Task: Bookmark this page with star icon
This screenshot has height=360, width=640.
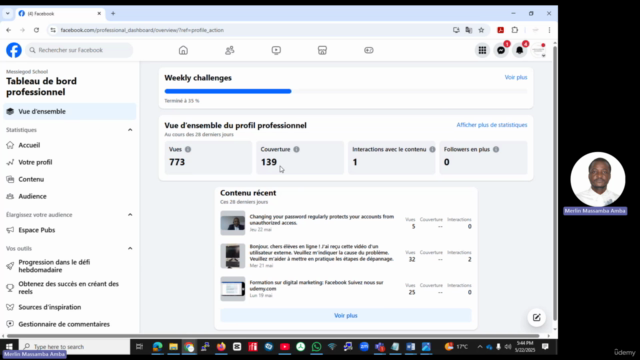Action: coord(481,30)
